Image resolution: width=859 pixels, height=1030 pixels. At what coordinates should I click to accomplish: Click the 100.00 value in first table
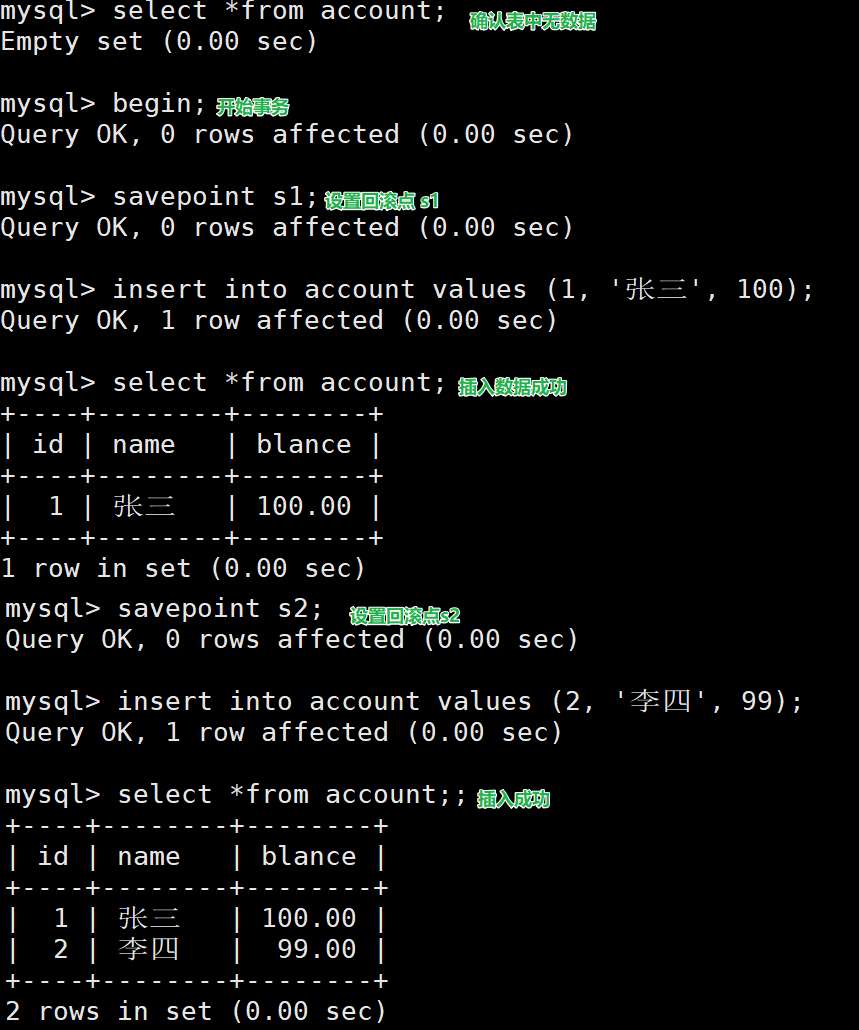(304, 506)
